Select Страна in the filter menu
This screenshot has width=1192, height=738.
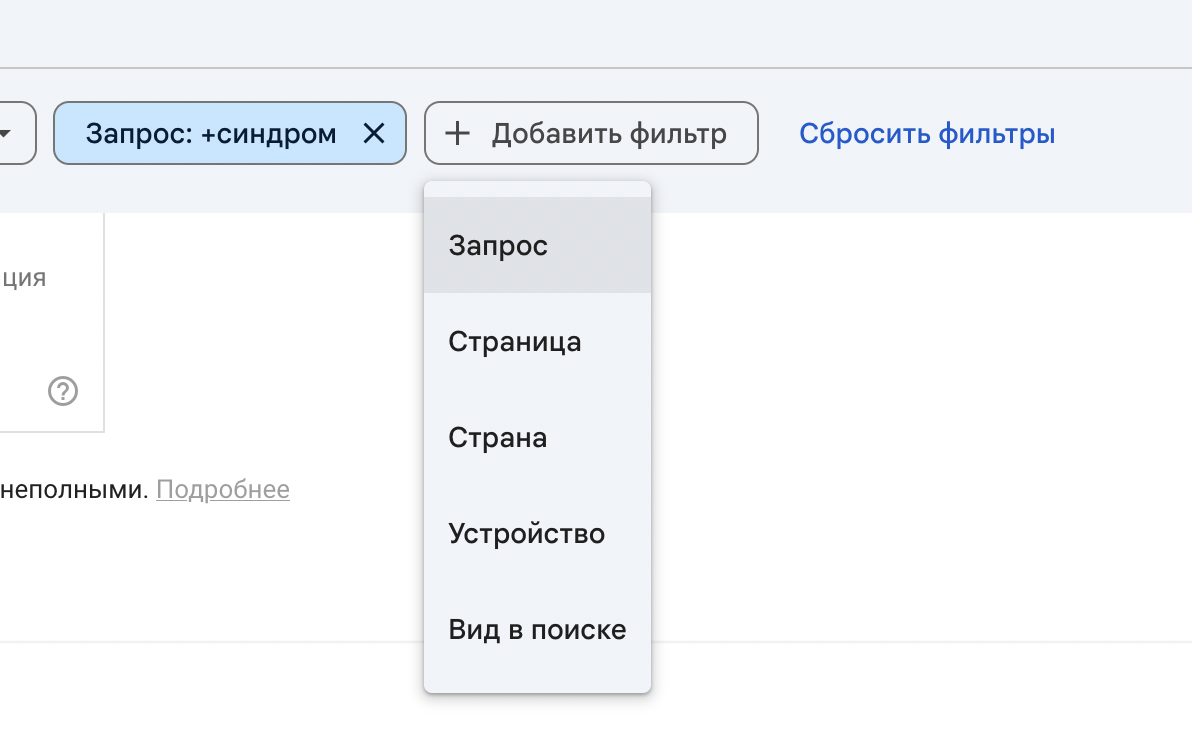pyautogui.click(x=537, y=437)
